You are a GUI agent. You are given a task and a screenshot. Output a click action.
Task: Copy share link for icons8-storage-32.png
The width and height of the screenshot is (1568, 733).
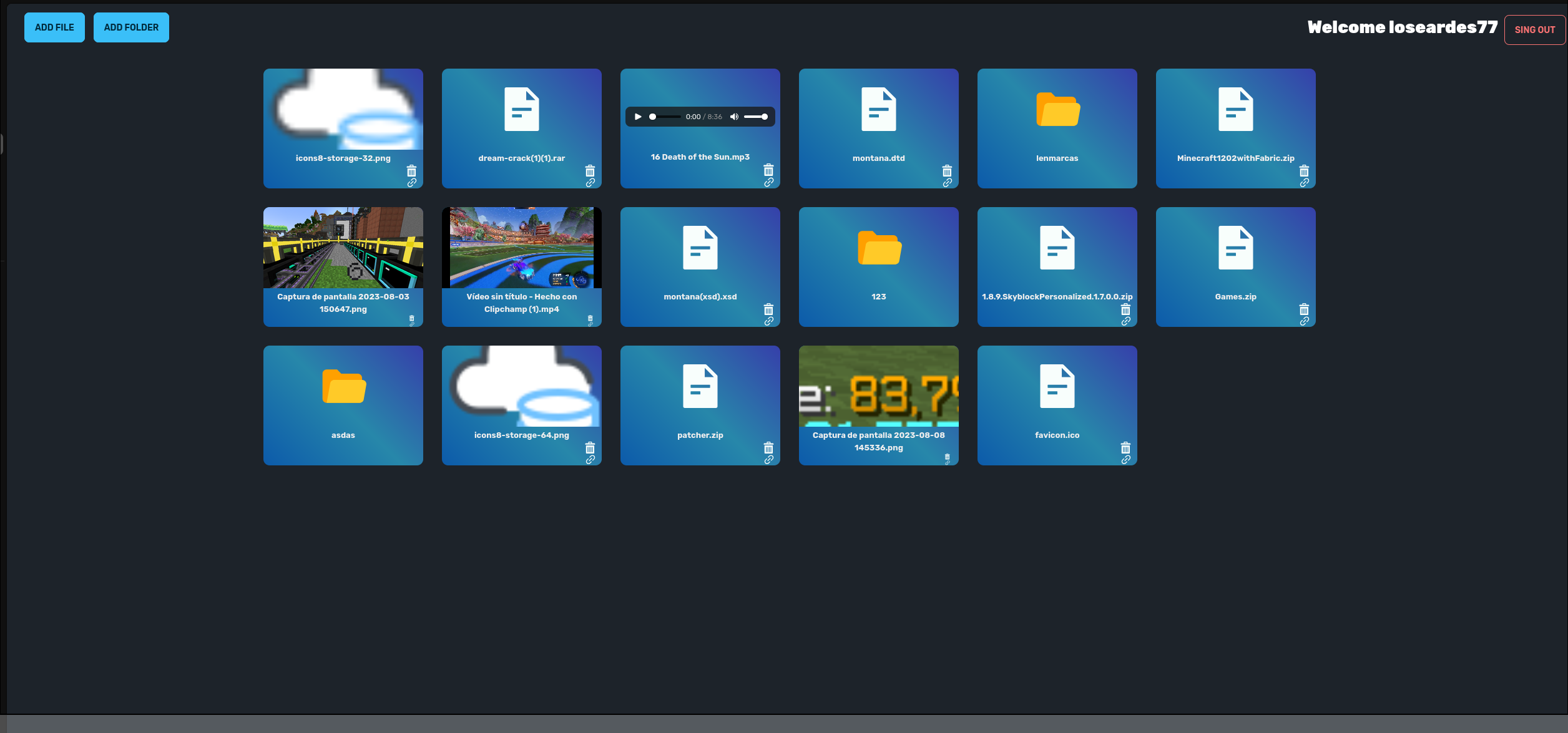tap(411, 183)
